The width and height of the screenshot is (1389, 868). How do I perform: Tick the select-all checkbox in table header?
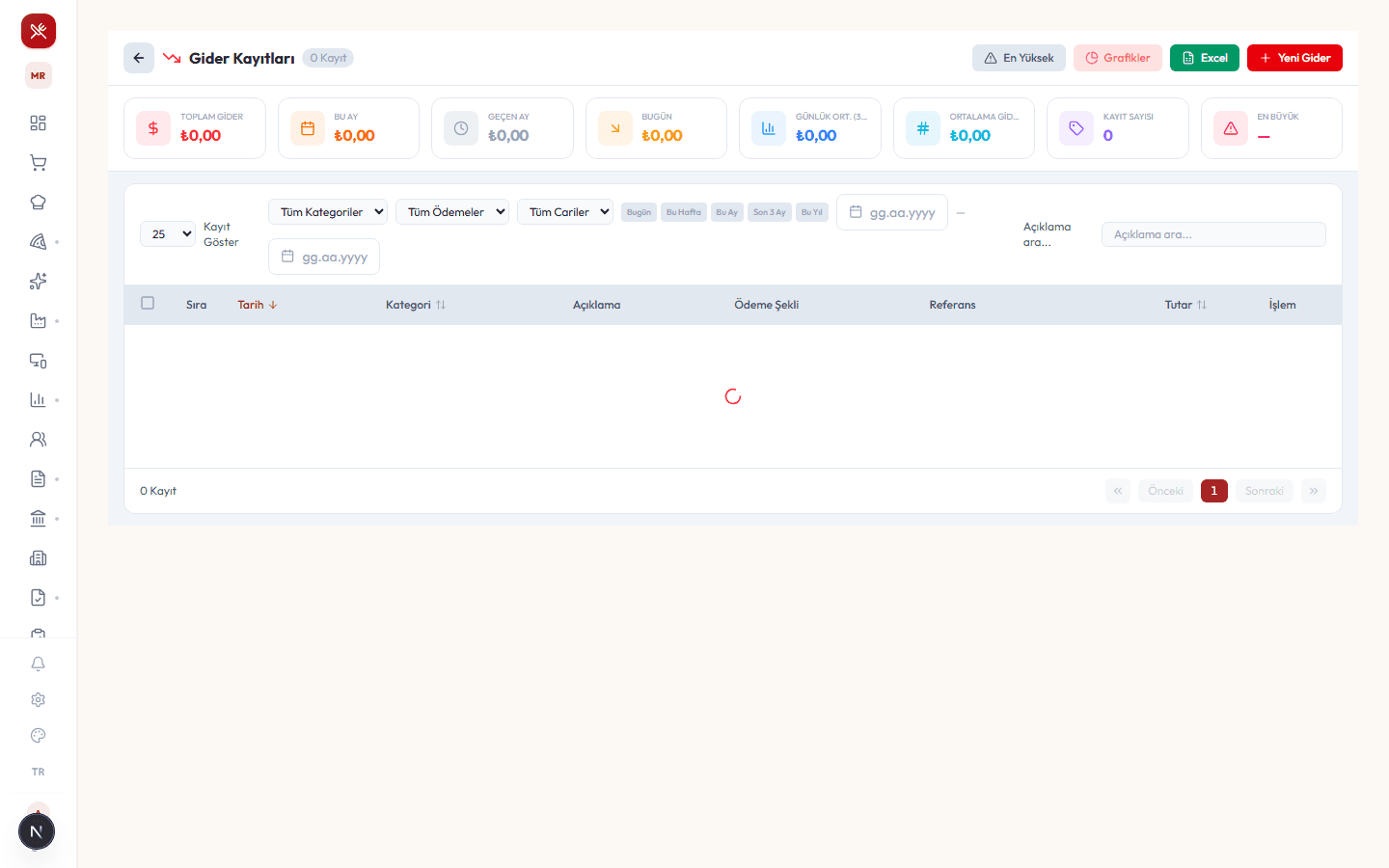[148, 303]
